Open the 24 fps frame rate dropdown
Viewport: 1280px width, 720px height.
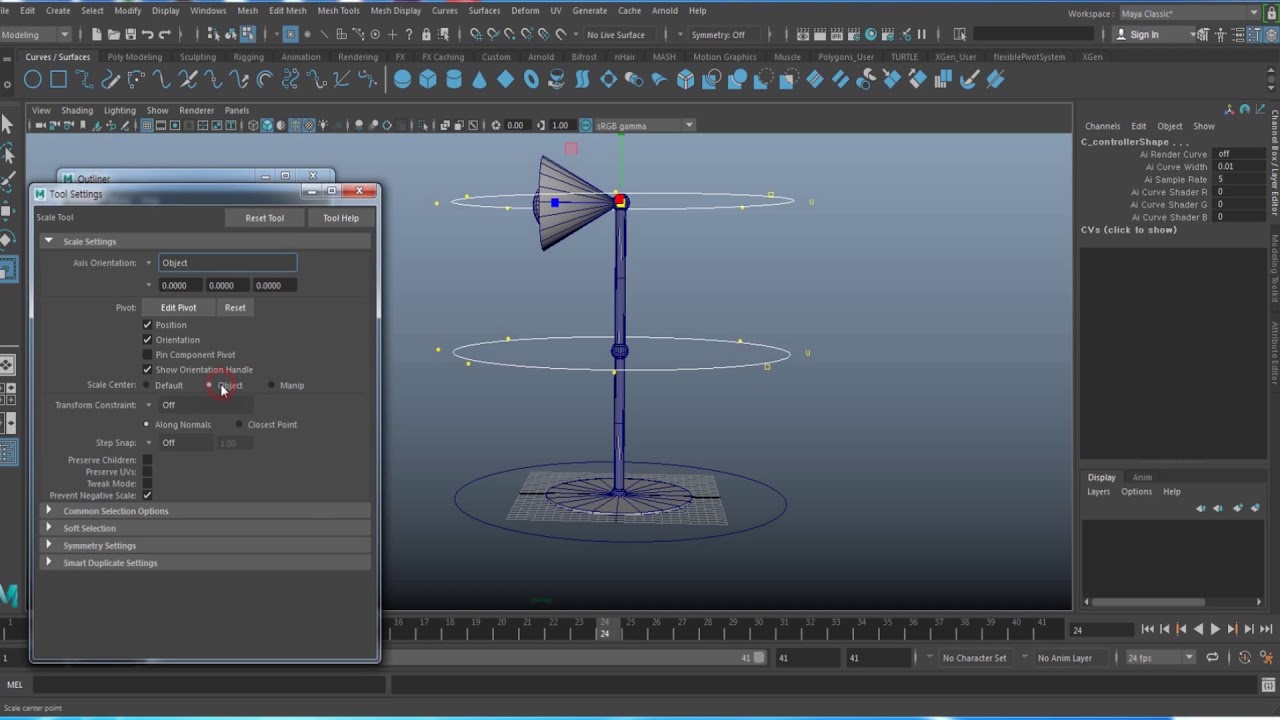tap(1160, 658)
